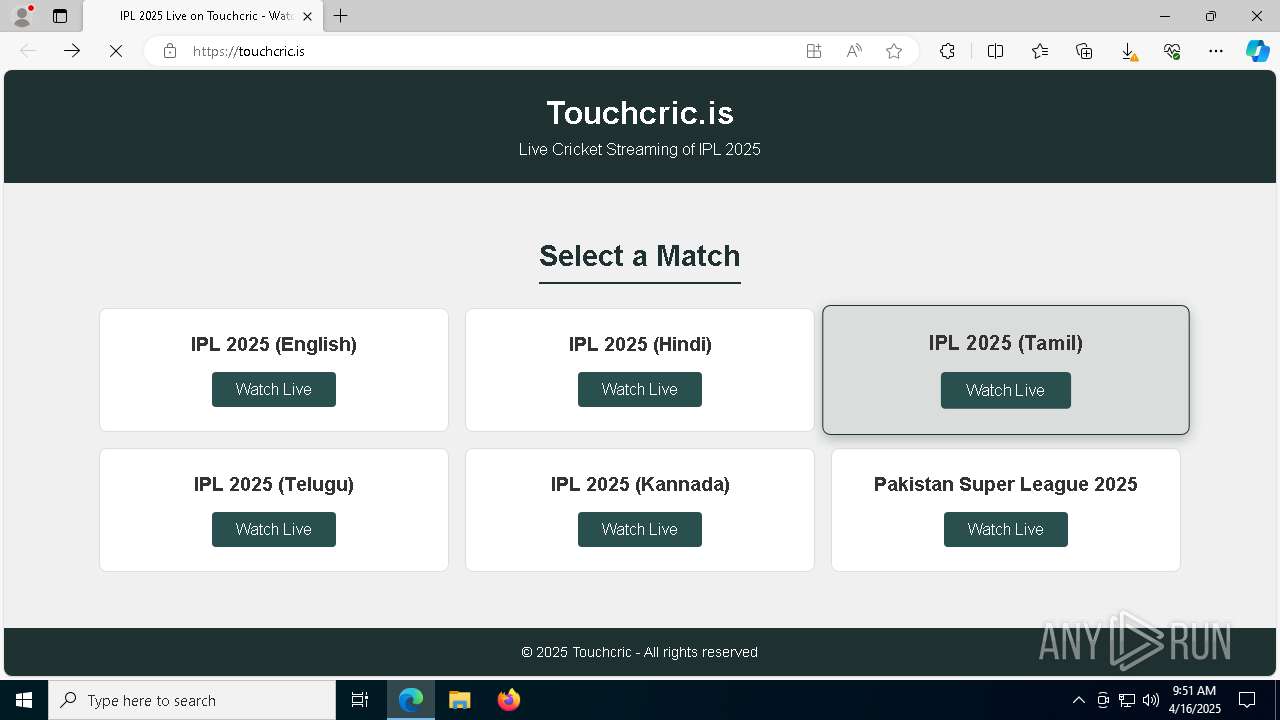Click the IPL 2025 (Tamil) card title

(1006, 343)
